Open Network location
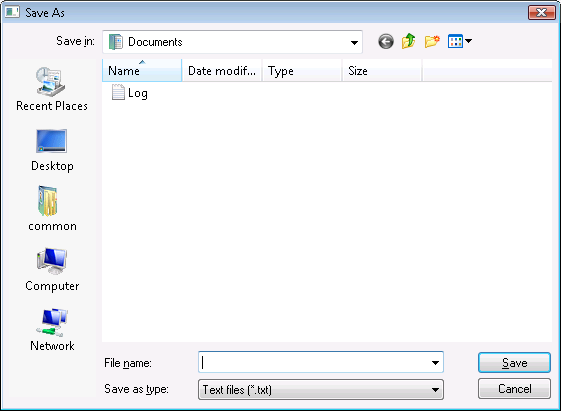The height and width of the screenshot is (411, 561). [52, 330]
